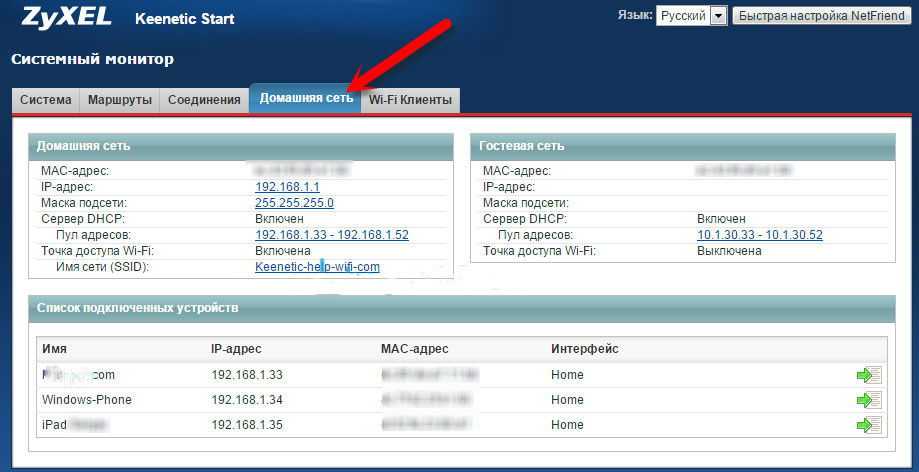Select the Windows-Phone device row name
Viewport: 919px width, 472px height.
86,400
